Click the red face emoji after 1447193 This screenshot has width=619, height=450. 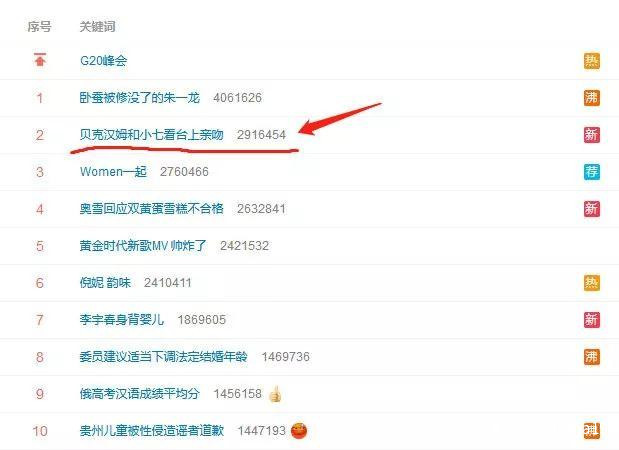click(299, 431)
